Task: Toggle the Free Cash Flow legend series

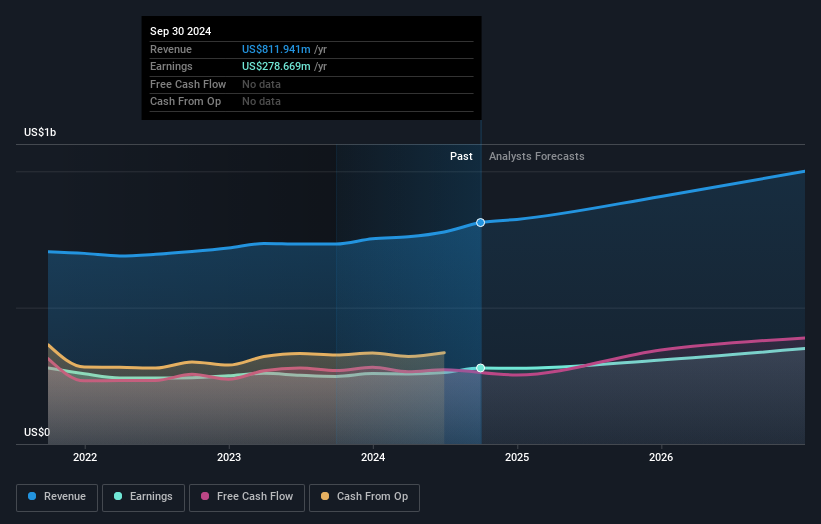Action: (247, 497)
